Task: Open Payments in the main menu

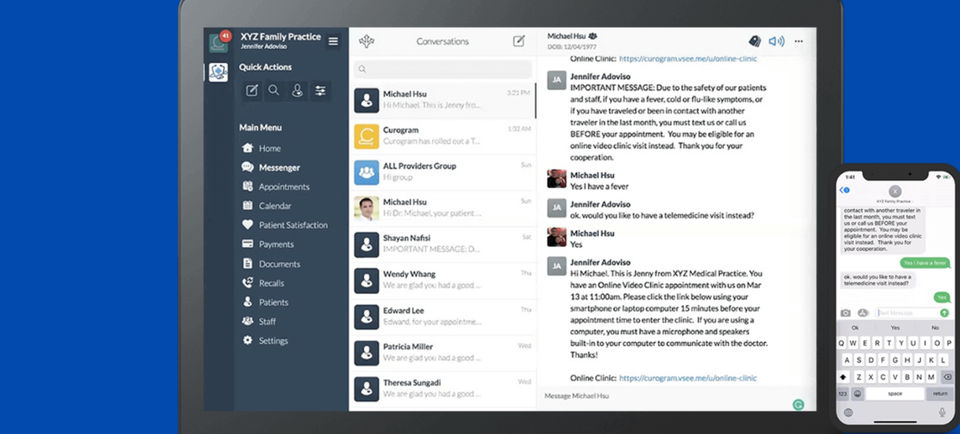Action: pyautogui.click(x=268, y=244)
